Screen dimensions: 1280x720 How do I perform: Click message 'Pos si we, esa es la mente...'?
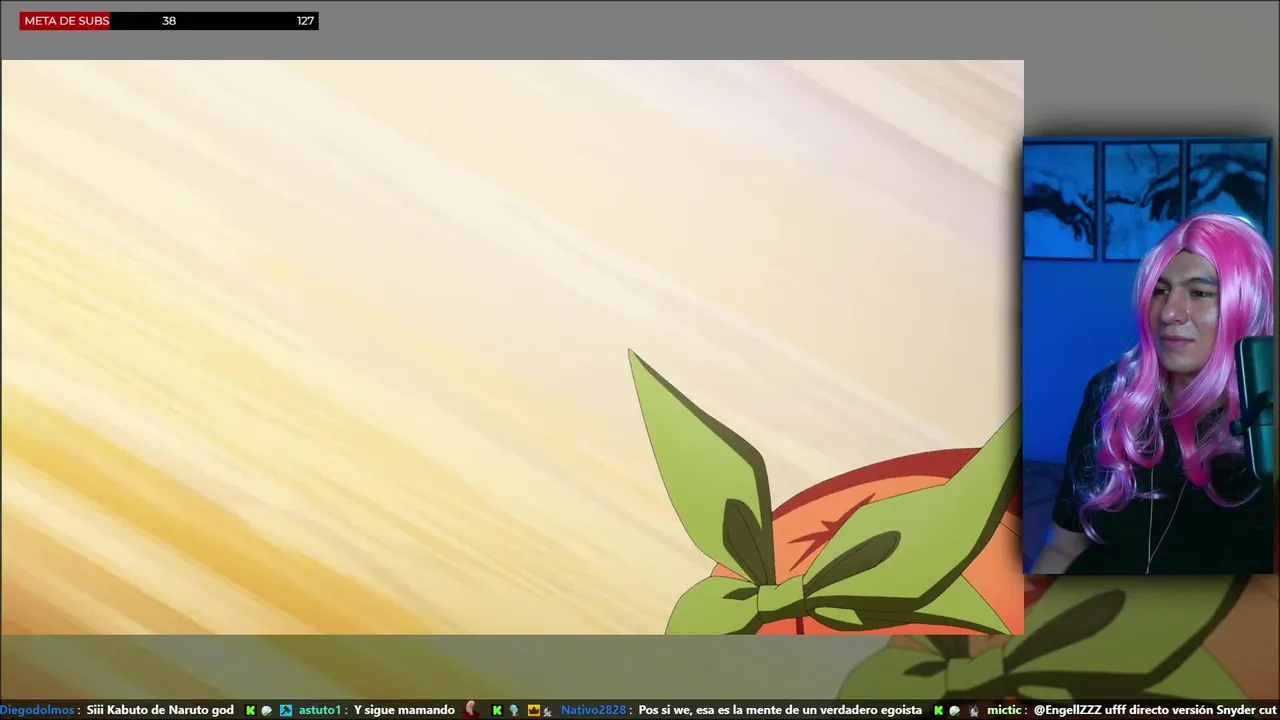[x=780, y=710]
